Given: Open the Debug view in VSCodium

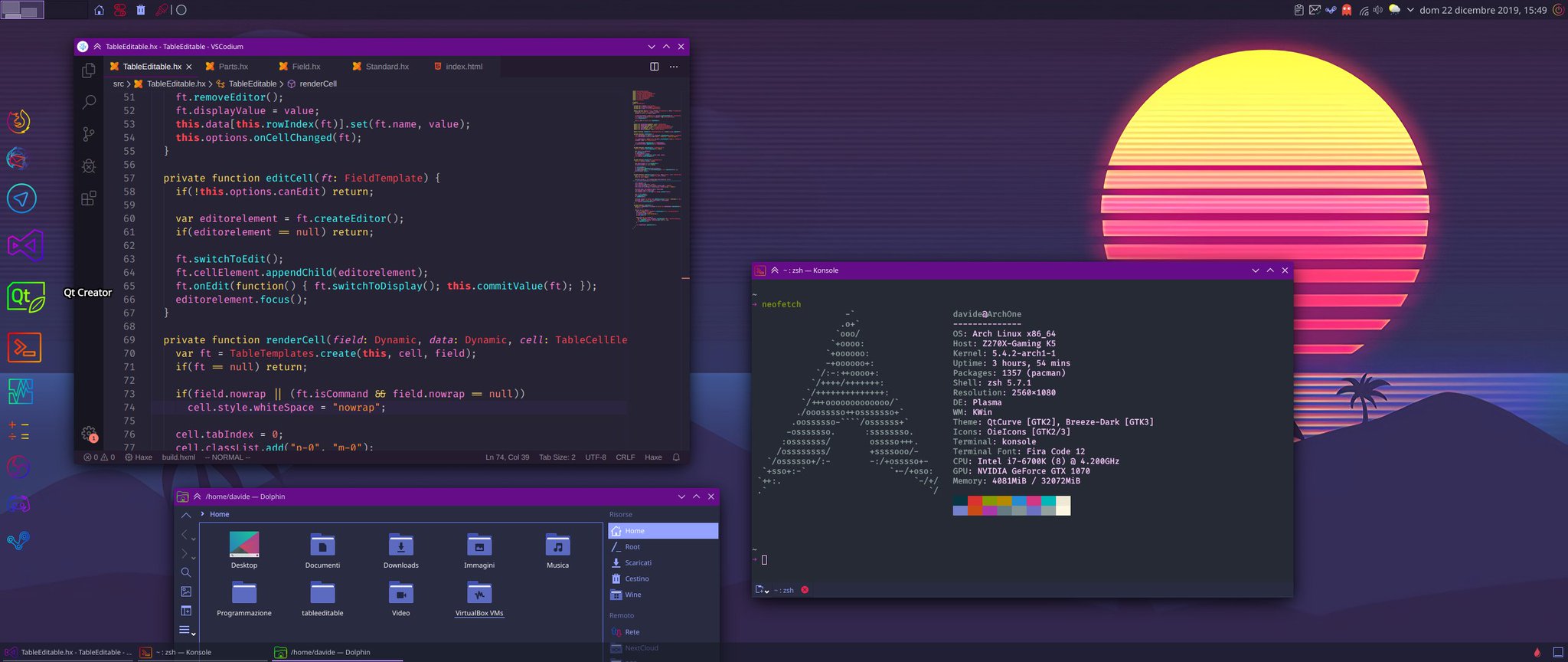Looking at the screenshot, I should click(89, 166).
